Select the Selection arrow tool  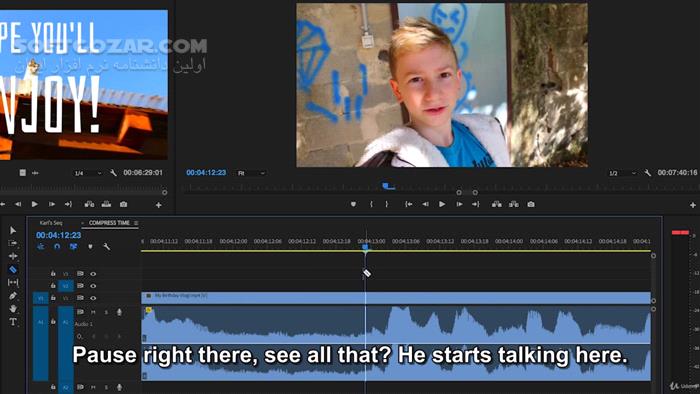[13, 230]
